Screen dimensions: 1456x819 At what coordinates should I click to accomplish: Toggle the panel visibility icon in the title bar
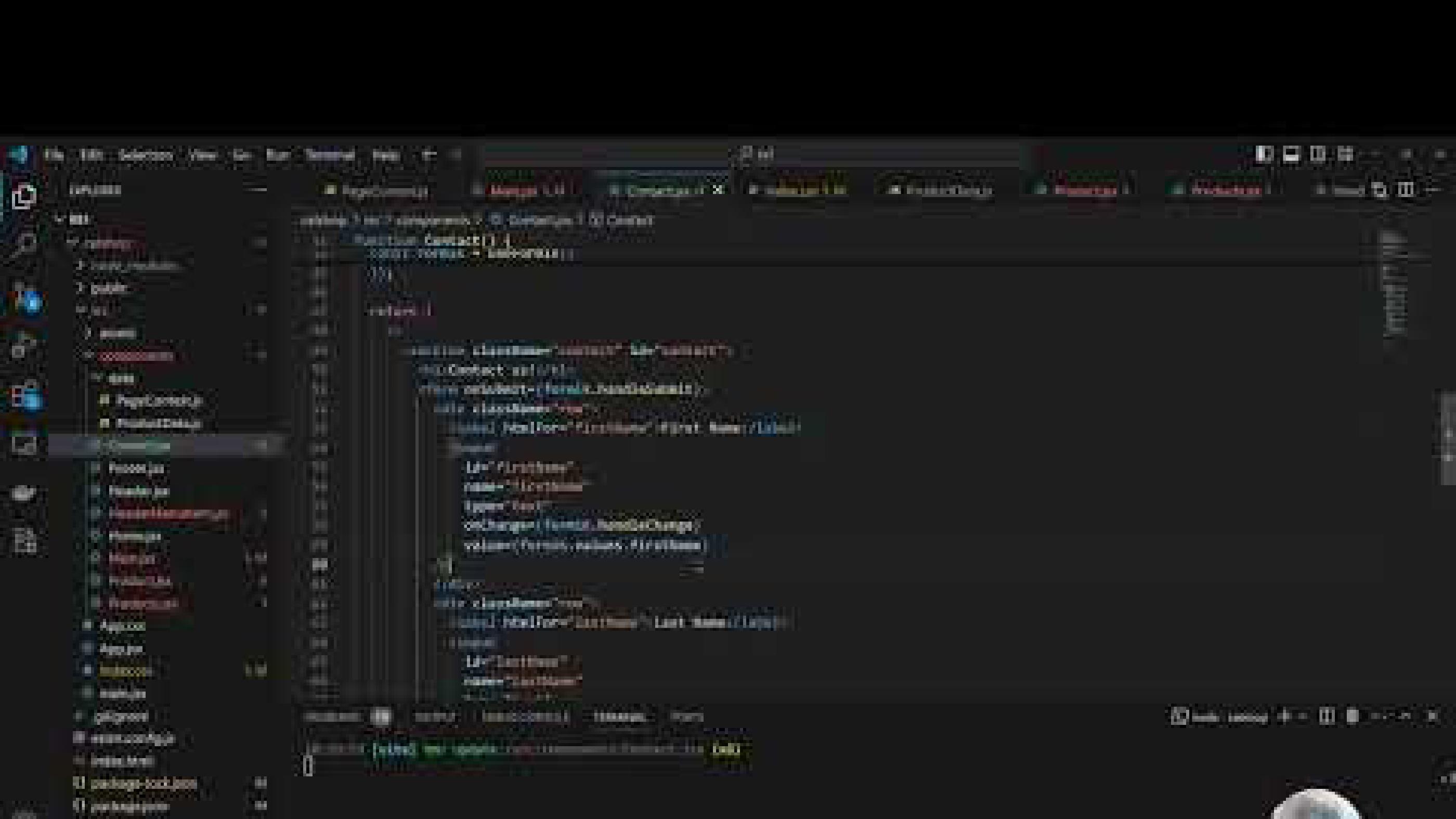tap(1291, 154)
